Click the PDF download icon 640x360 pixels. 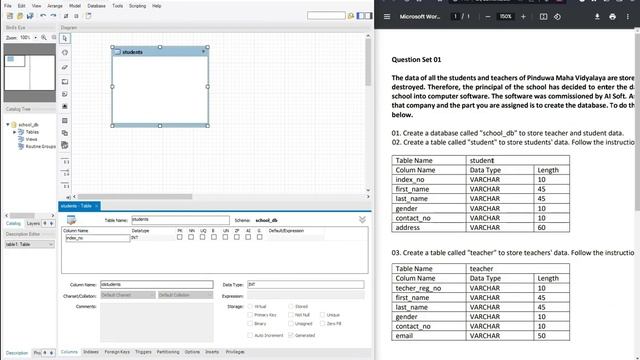pyautogui.click(x=597, y=17)
